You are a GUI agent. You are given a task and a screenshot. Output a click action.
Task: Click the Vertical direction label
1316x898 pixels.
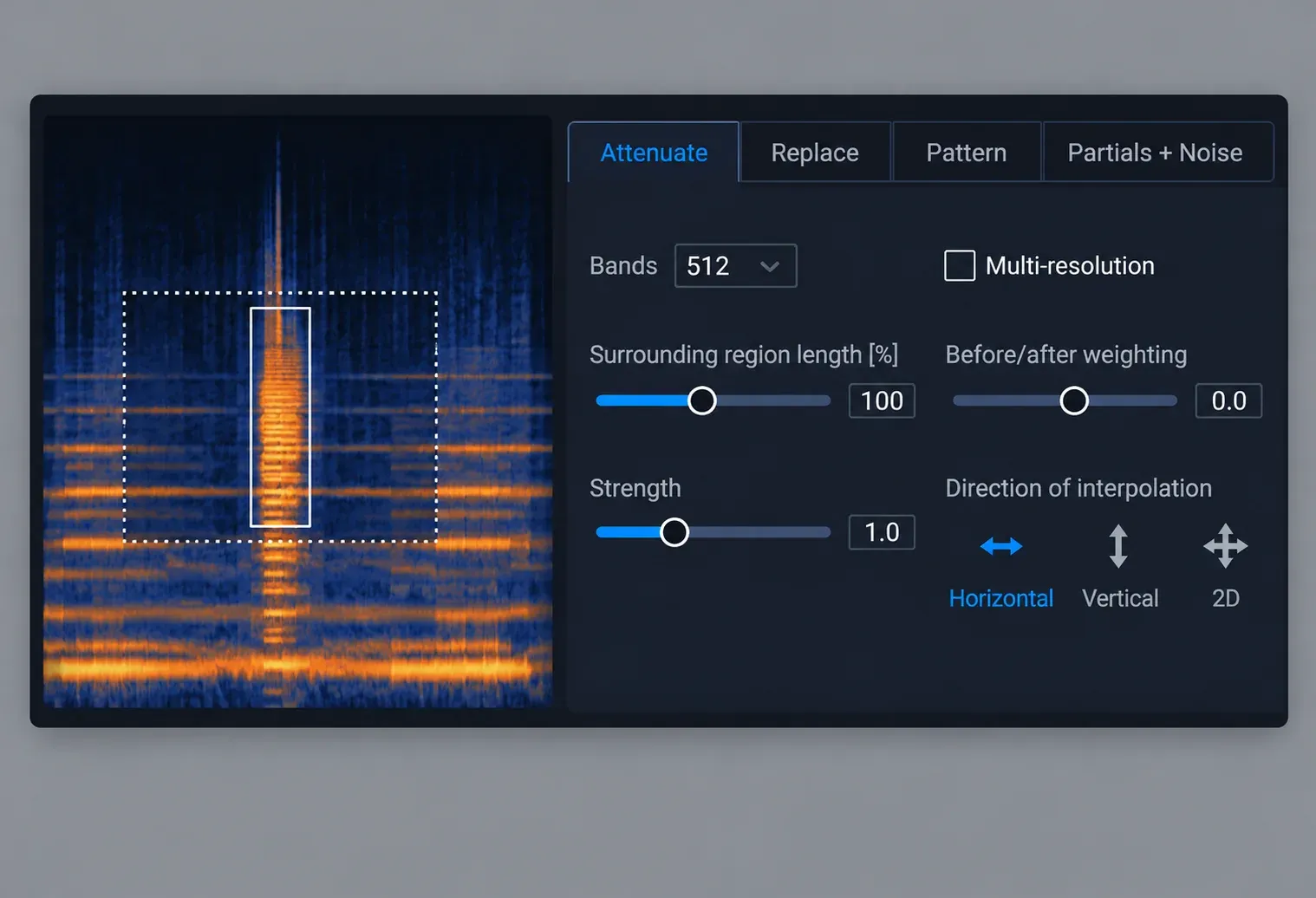click(1120, 598)
